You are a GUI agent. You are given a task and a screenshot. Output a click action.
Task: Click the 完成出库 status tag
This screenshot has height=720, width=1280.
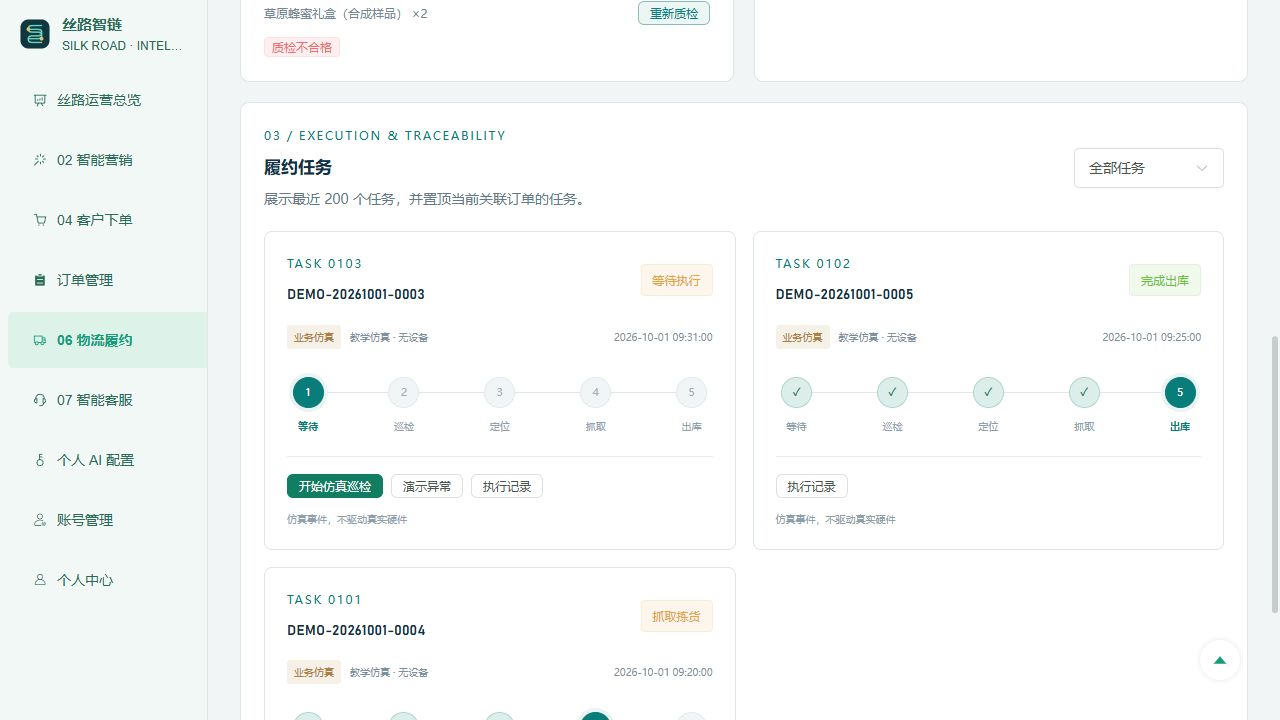tap(1165, 280)
